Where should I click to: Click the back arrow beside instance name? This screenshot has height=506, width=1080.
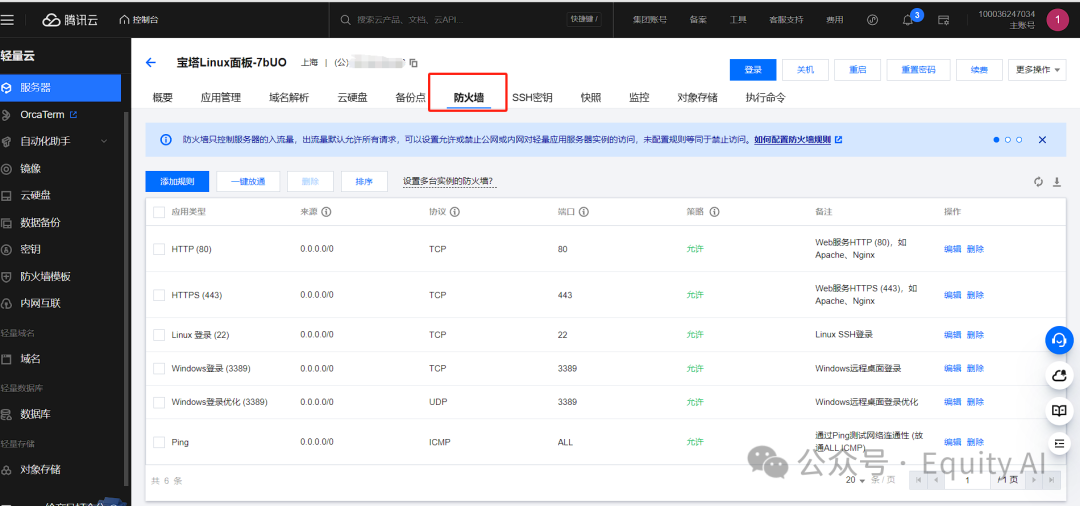pos(151,62)
